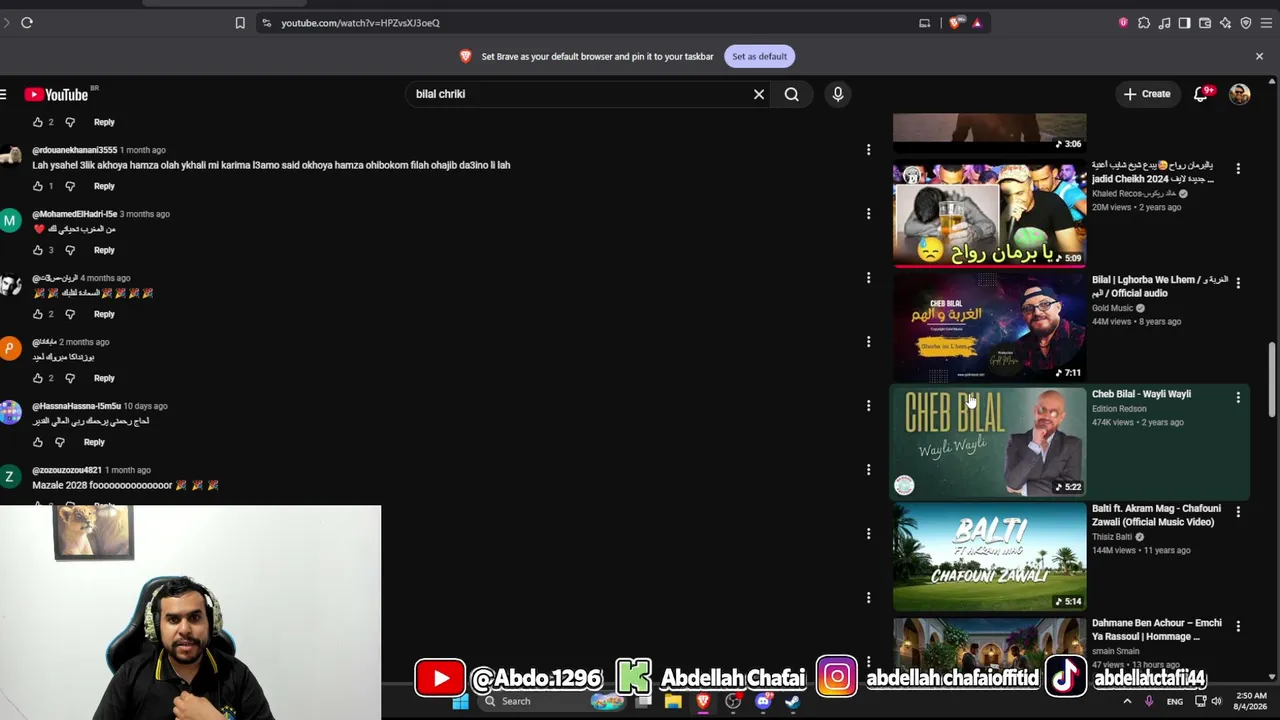The image size is (1280, 720).
Task: Open the Brave Wallet icon
Action: 1205,23
